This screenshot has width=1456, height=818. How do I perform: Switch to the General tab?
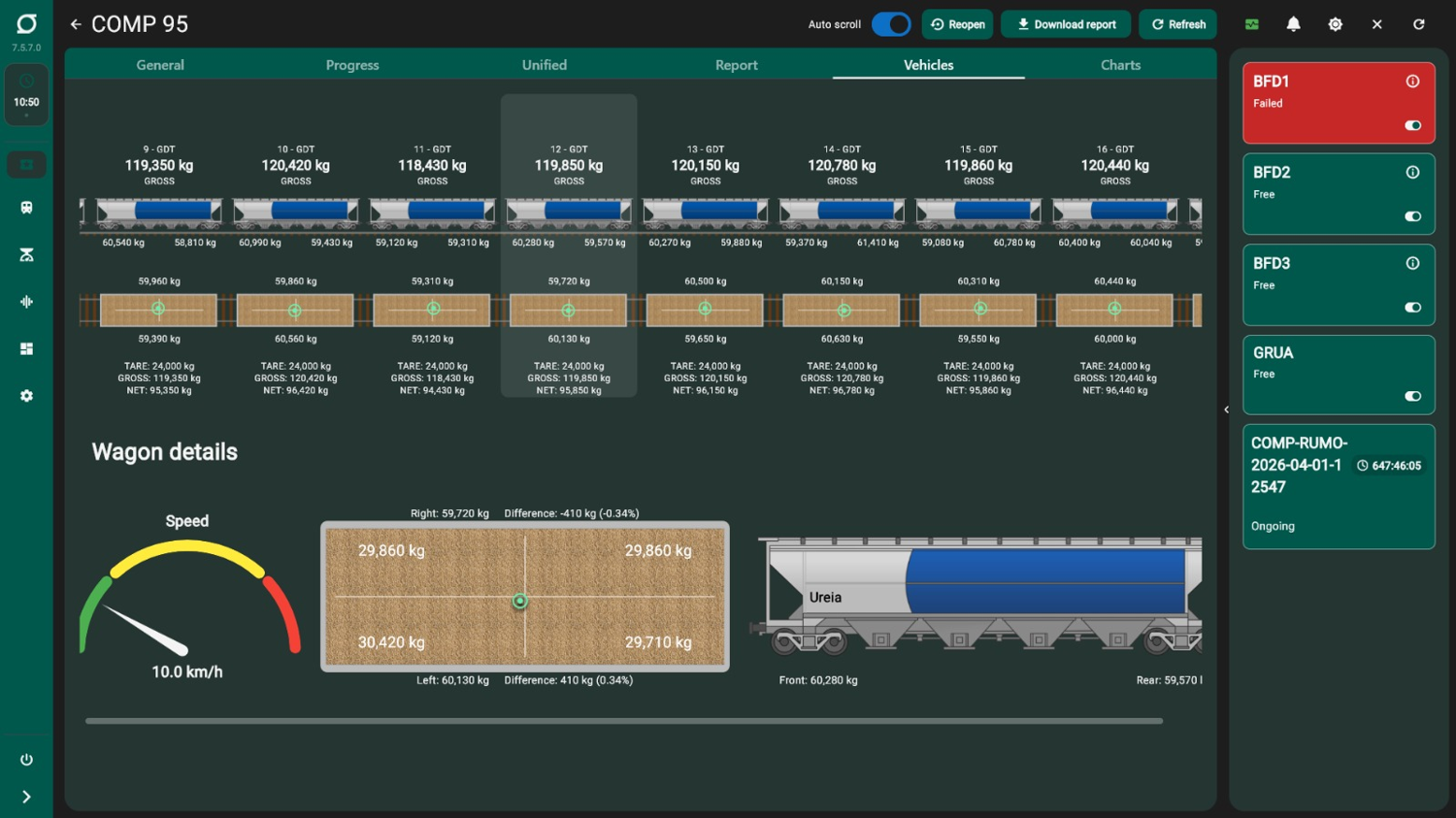click(x=160, y=65)
